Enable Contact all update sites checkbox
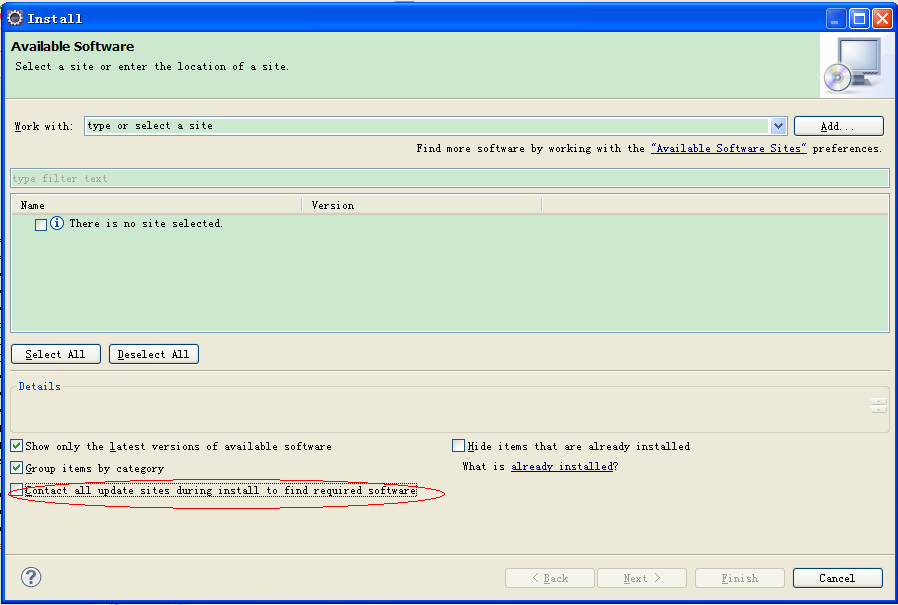Viewport: 898px width, 605px height. pyautogui.click(x=17, y=490)
